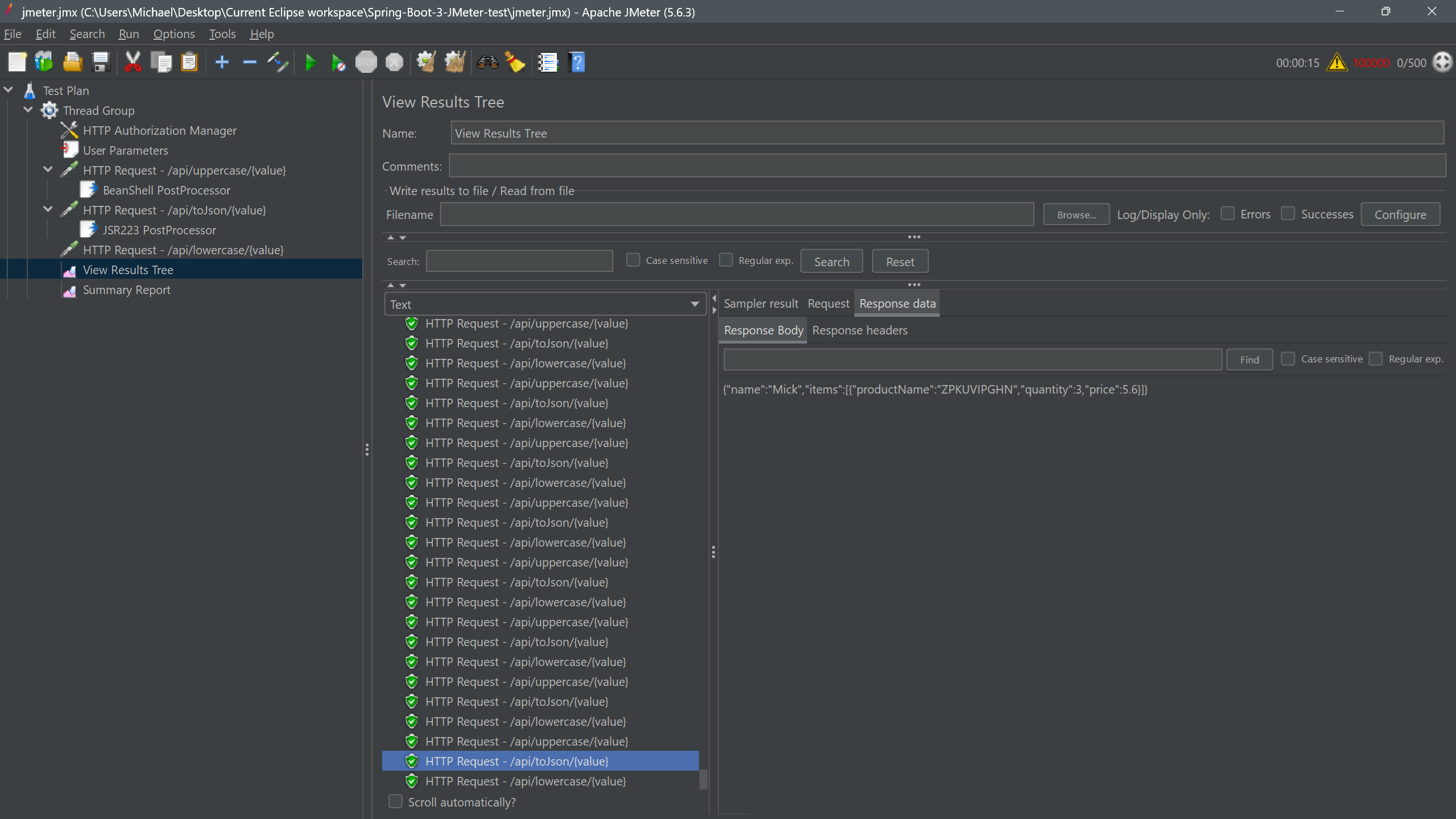This screenshot has height=819, width=1456.
Task: Open the Tools menu
Action: (222, 34)
